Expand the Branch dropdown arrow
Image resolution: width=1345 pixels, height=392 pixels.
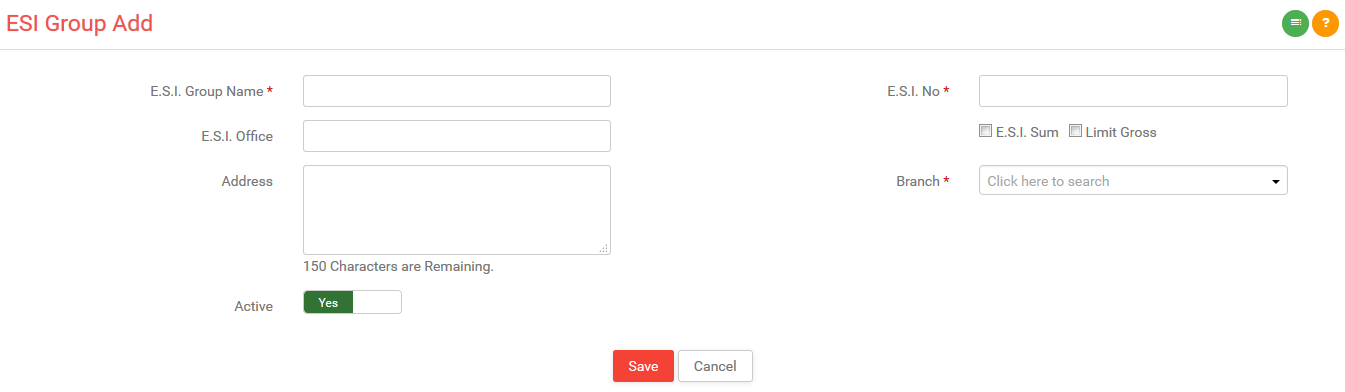[1275, 182]
